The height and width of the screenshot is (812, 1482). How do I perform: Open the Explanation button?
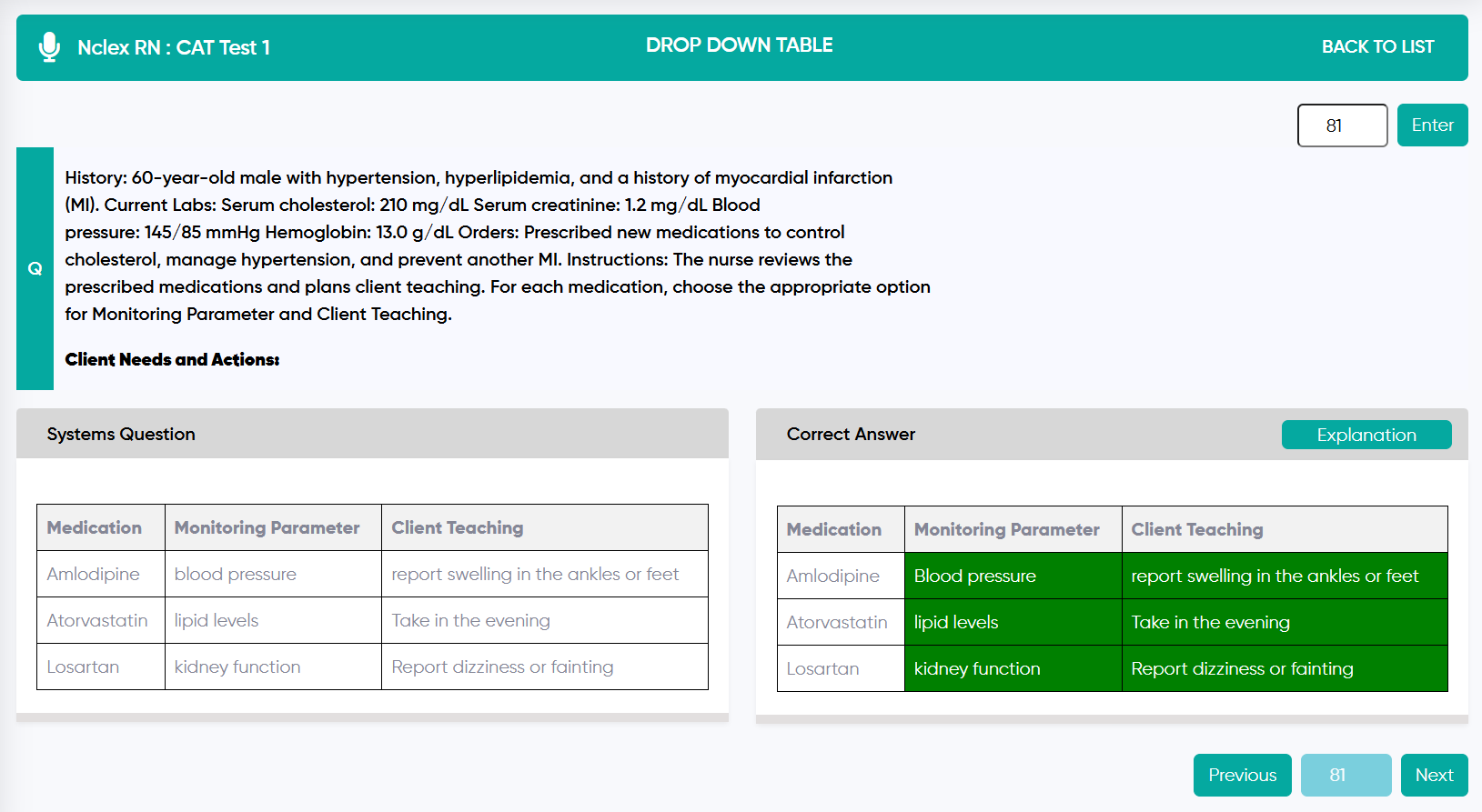click(1366, 435)
